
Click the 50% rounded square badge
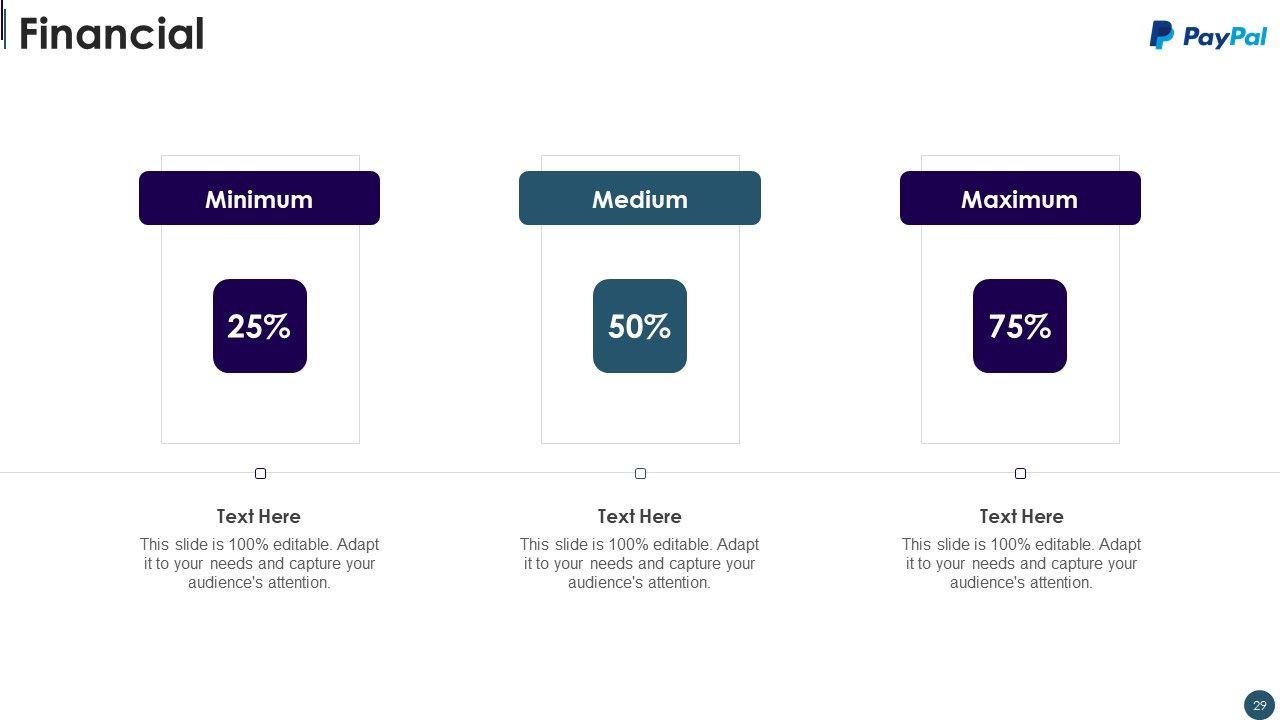click(640, 326)
